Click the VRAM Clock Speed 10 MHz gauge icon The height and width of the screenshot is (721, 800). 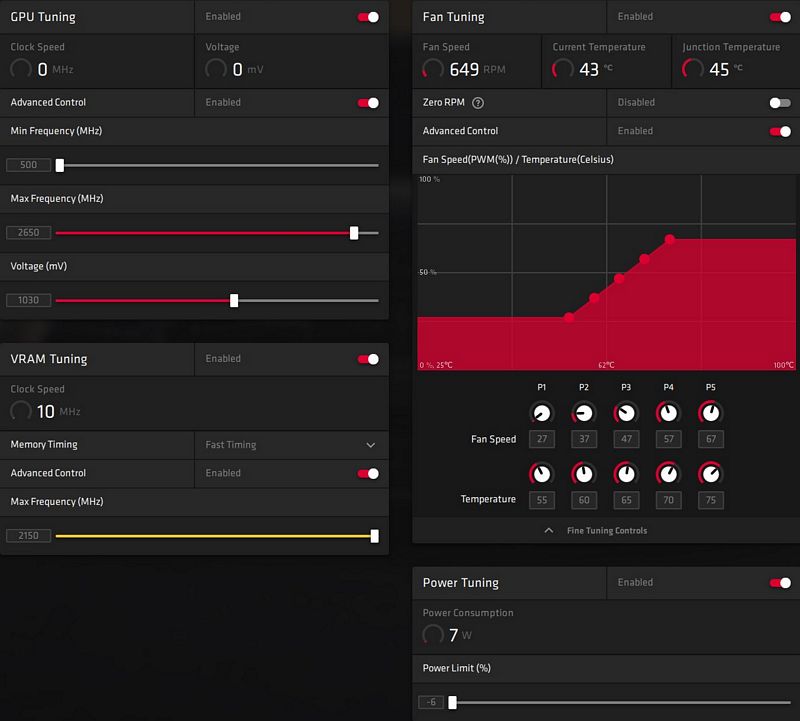pos(21,411)
